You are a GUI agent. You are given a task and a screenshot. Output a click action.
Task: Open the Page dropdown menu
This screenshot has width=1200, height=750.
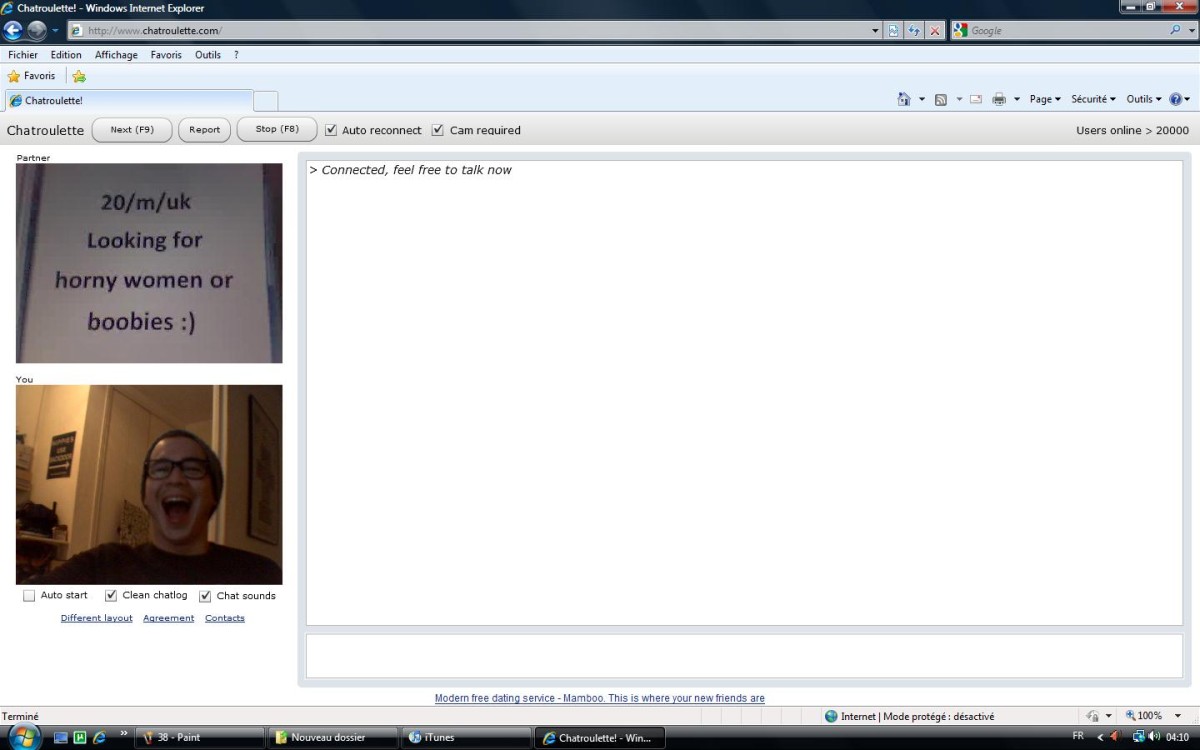pos(1045,99)
